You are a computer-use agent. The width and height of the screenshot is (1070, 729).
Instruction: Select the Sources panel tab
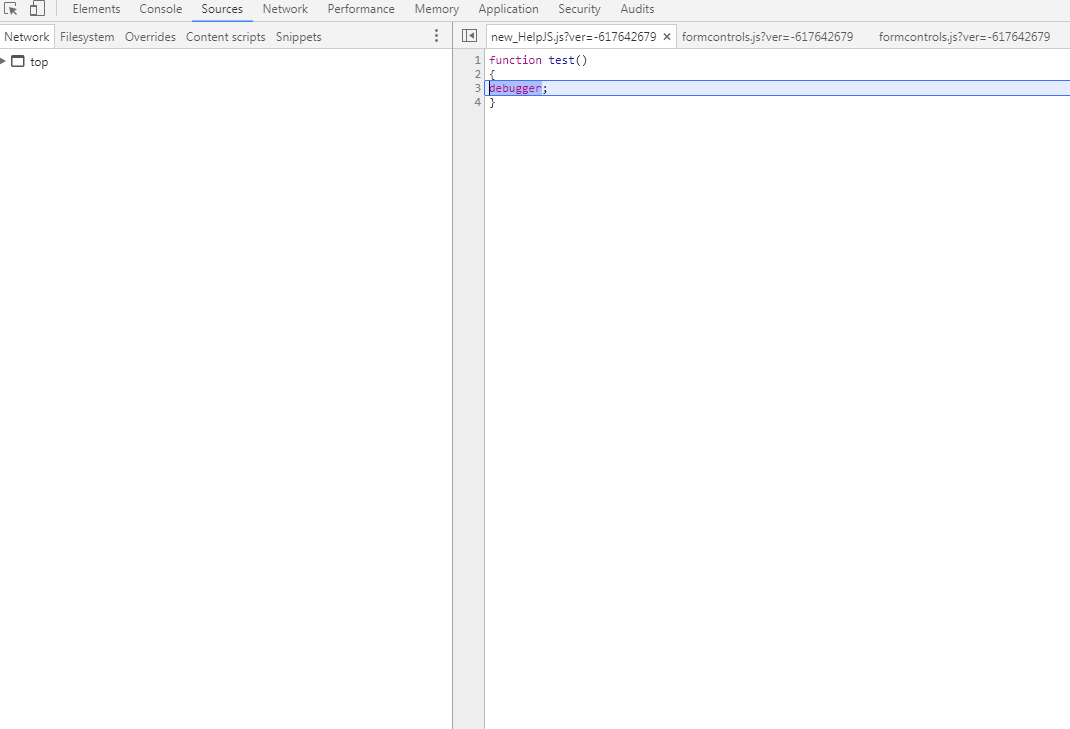point(222,9)
